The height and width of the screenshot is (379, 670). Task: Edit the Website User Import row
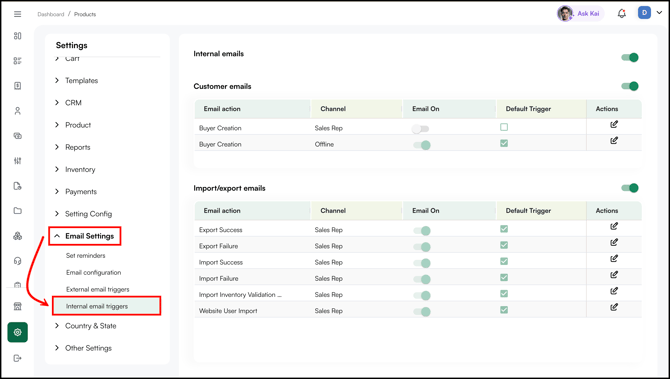614,308
